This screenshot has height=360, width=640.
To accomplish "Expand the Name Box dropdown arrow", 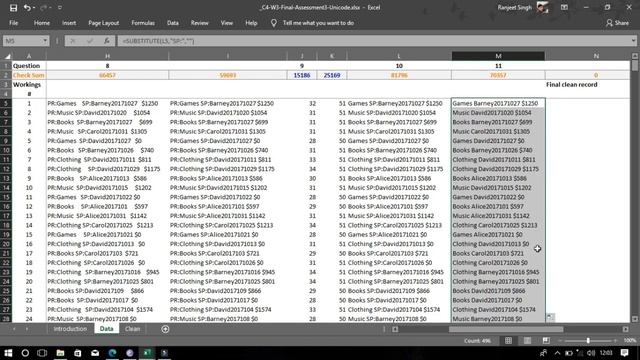I will click(45, 41).
